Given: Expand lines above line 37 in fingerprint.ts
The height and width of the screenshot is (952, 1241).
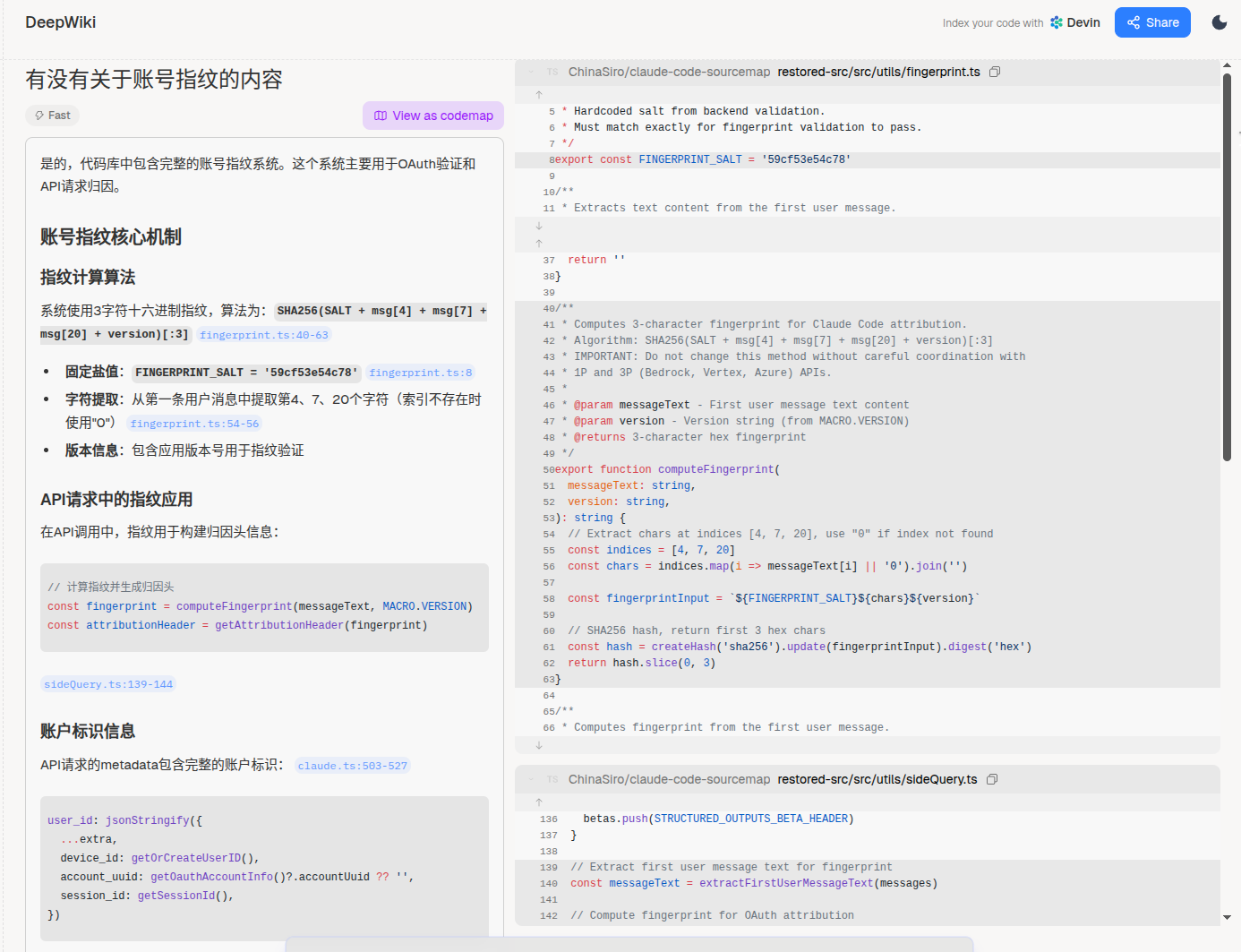Looking at the screenshot, I should click(x=539, y=243).
